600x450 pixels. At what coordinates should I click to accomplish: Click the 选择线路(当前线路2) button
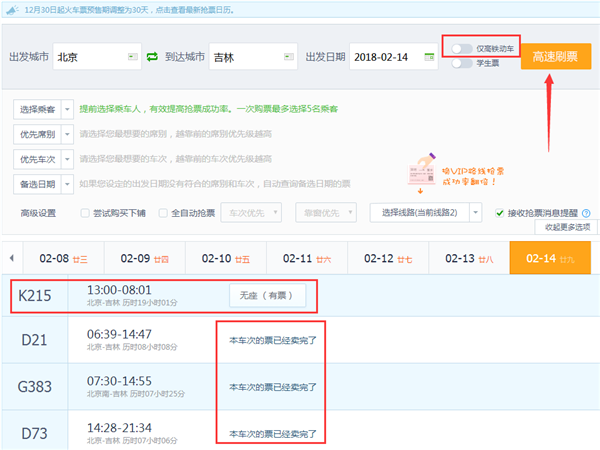pos(420,213)
